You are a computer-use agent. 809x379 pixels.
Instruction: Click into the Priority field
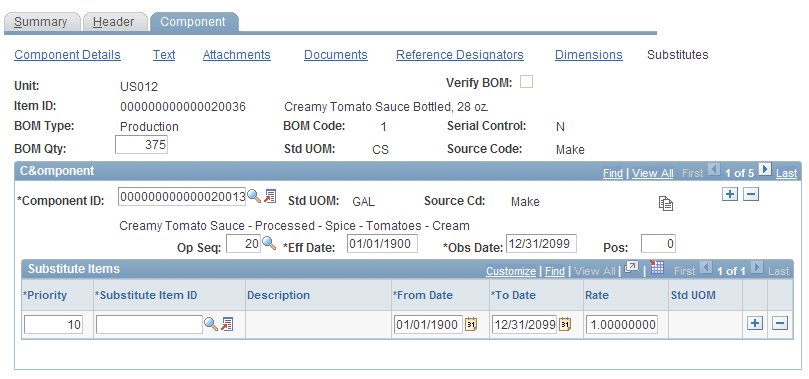click(53, 325)
